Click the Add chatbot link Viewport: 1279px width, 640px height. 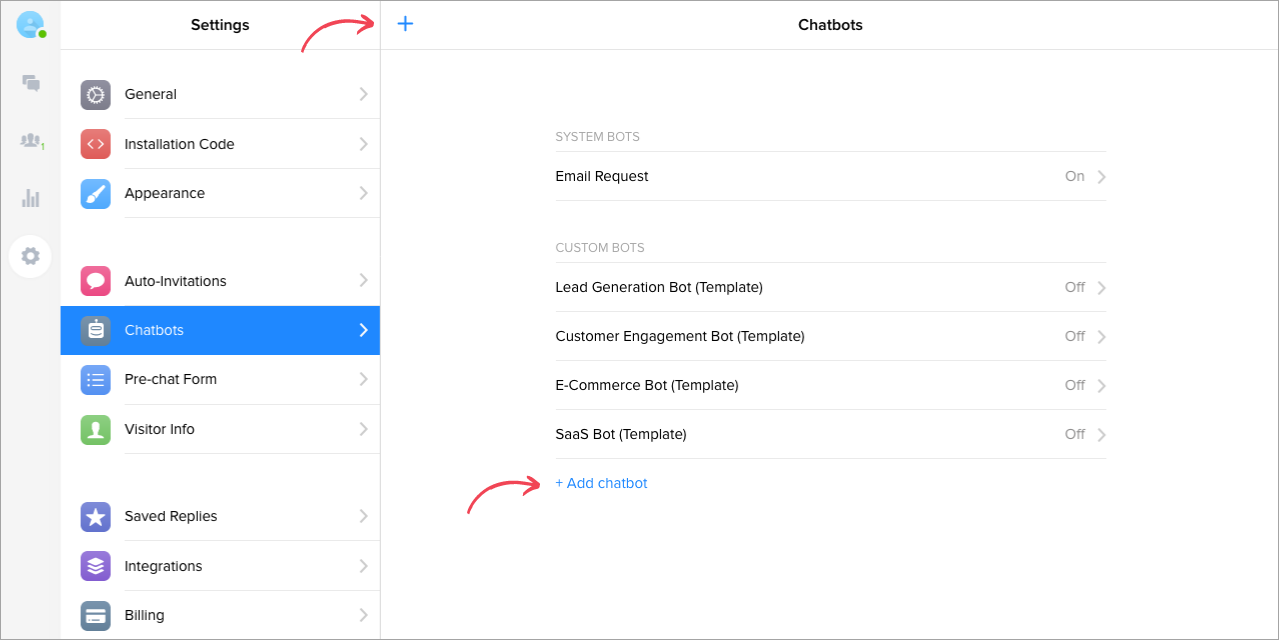coord(601,483)
